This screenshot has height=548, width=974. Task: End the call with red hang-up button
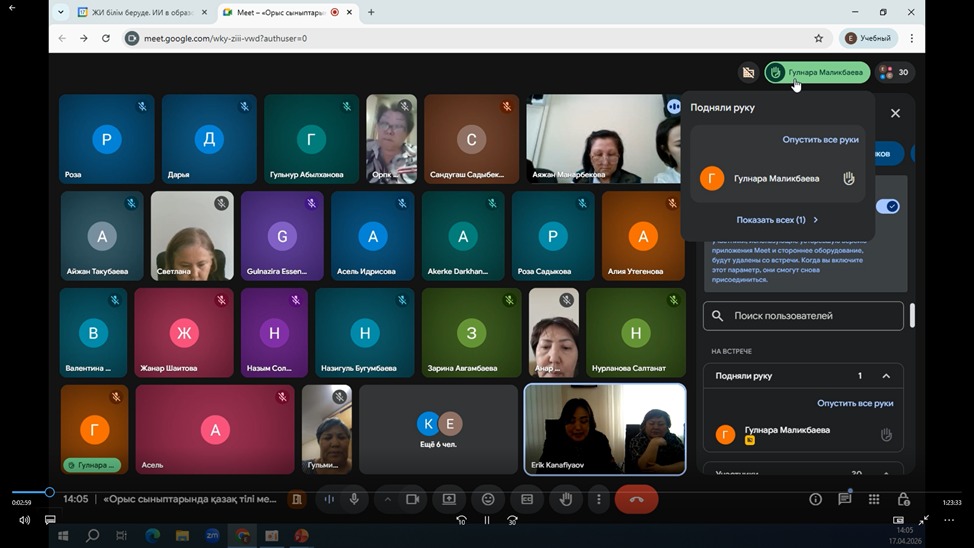636,499
